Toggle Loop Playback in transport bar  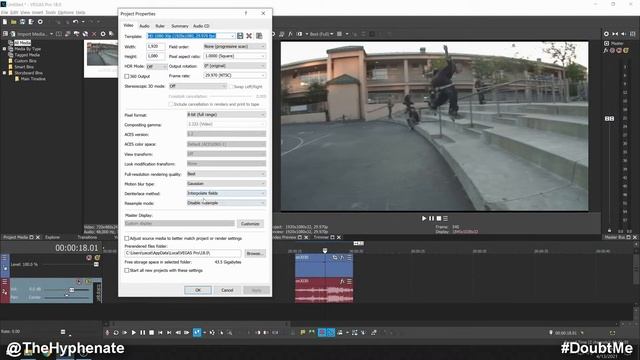[x=116, y=333]
